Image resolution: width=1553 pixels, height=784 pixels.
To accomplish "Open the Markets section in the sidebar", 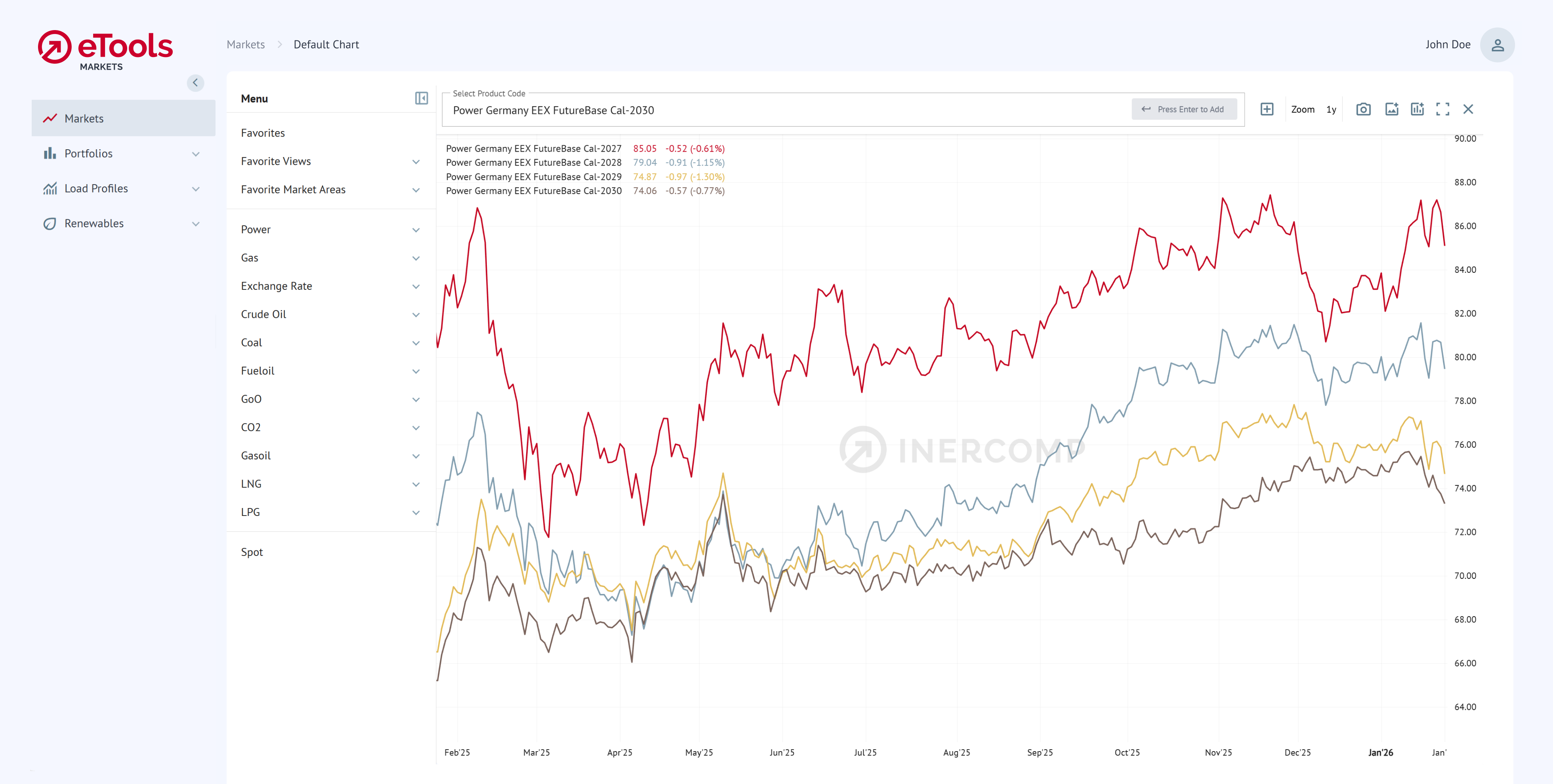I will 84,118.
